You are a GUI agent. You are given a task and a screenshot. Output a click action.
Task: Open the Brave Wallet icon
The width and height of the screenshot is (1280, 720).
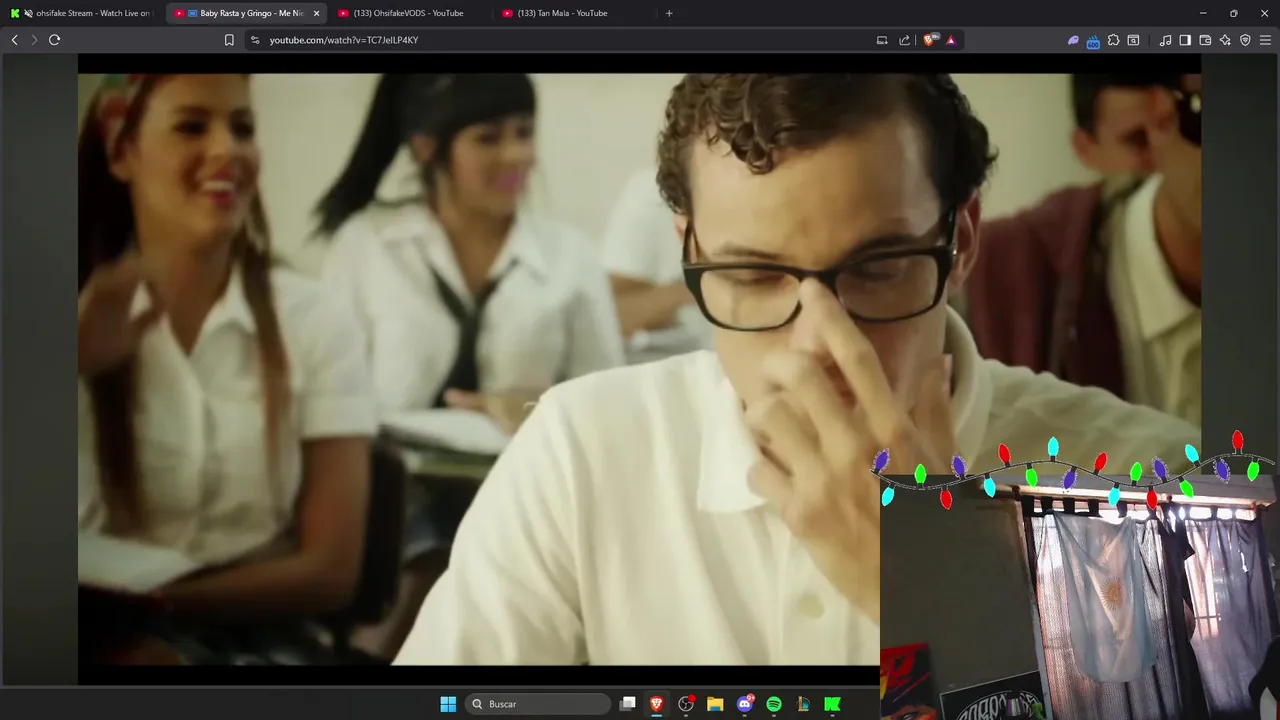(1205, 40)
